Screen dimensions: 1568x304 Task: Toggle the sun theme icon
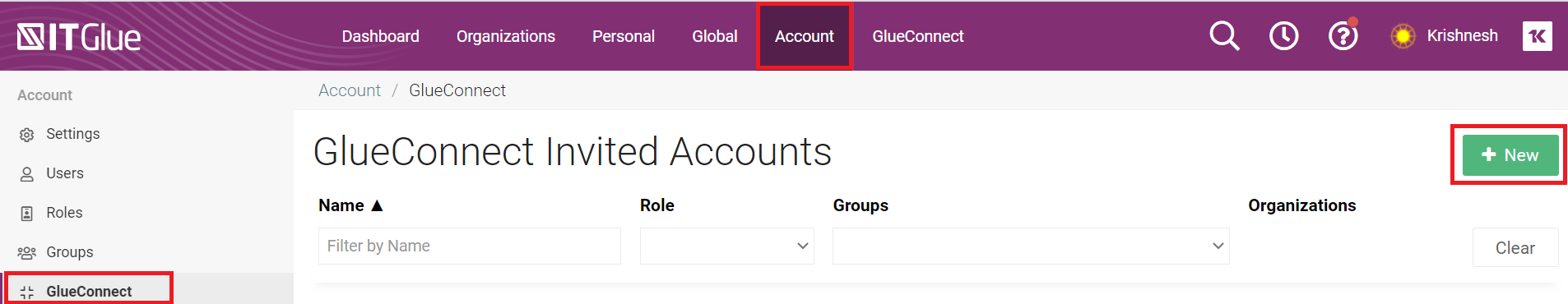1403,36
